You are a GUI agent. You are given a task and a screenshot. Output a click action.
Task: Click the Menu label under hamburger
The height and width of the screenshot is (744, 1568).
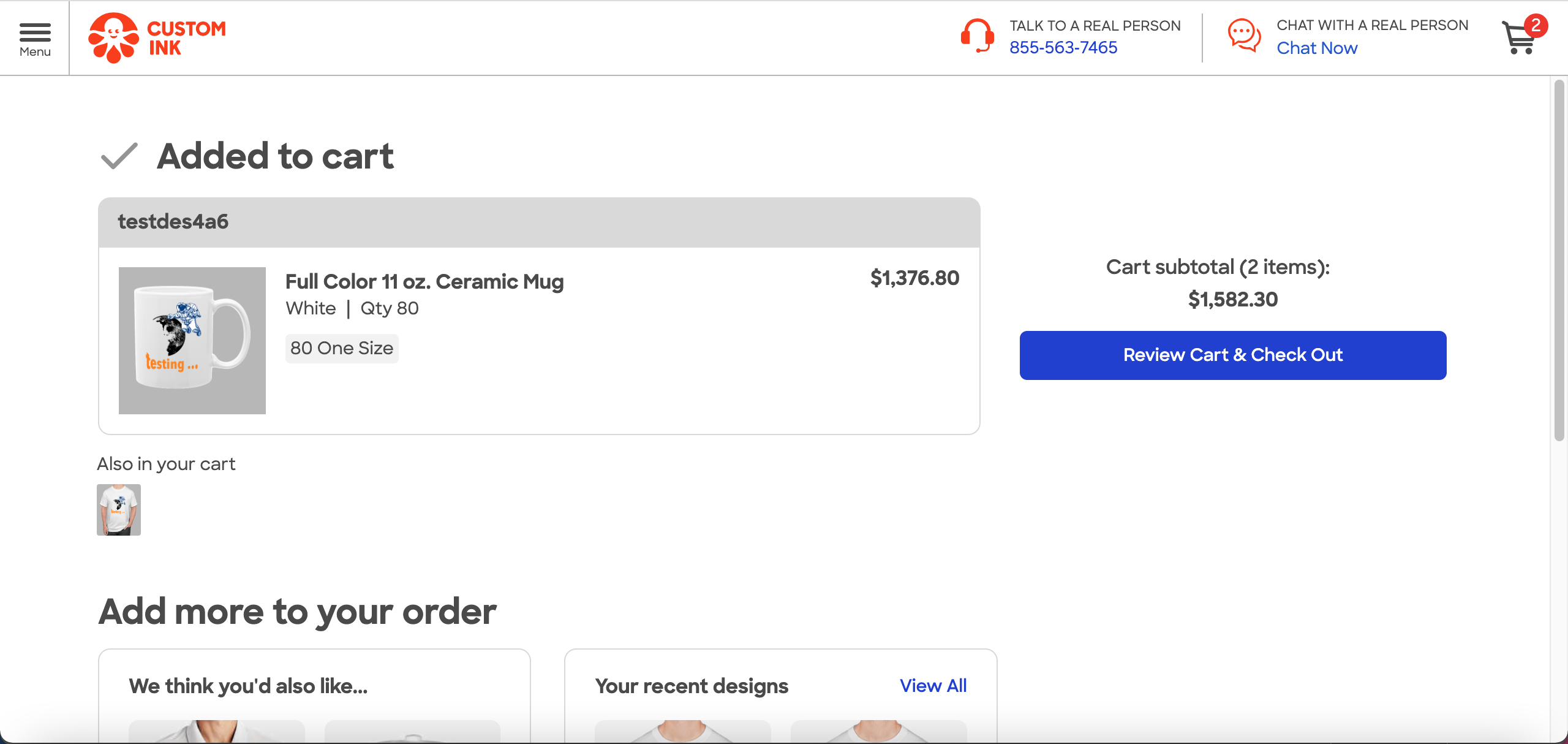pyautogui.click(x=35, y=52)
